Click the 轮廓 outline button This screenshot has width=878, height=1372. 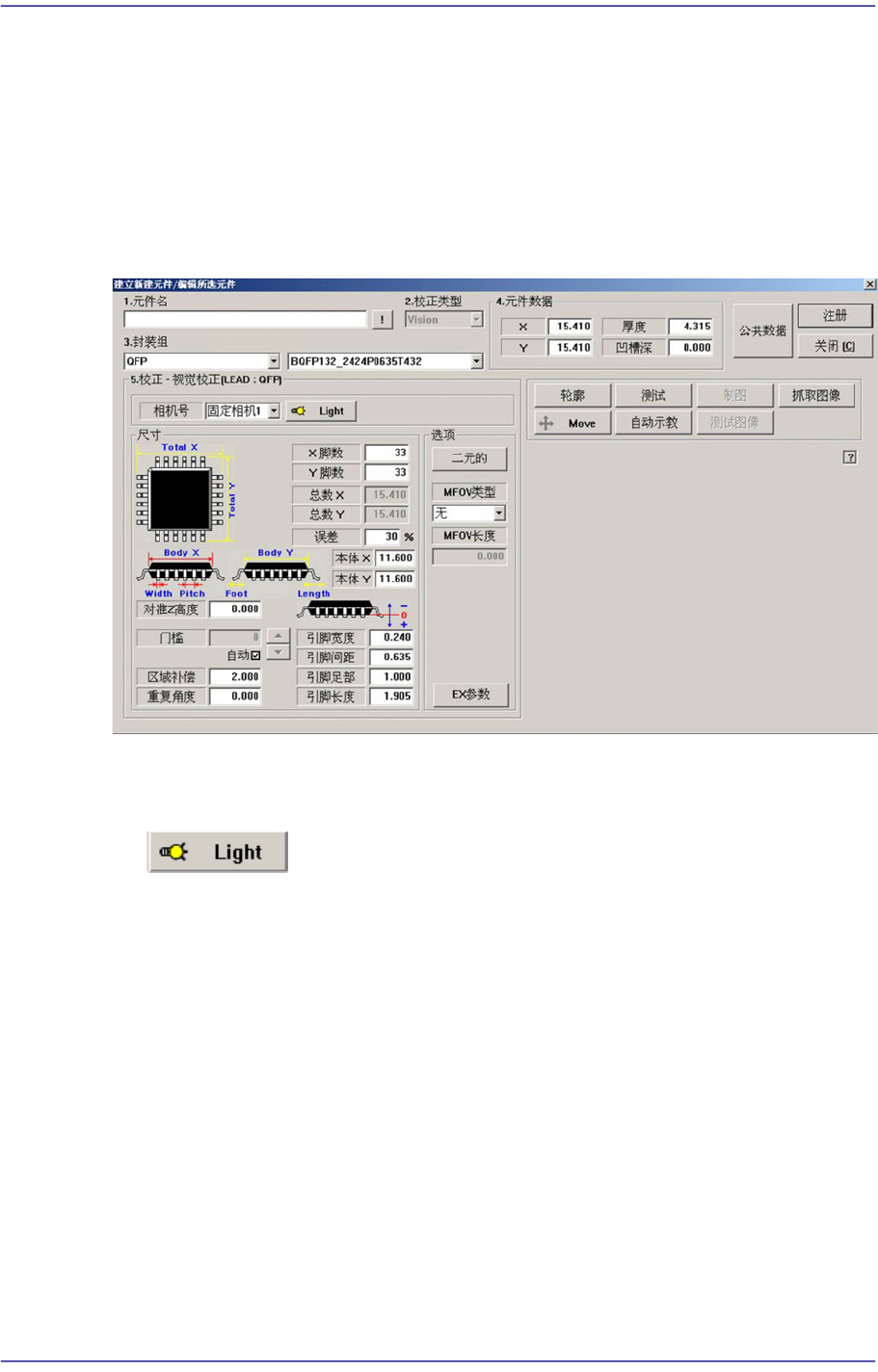tap(572, 395)
